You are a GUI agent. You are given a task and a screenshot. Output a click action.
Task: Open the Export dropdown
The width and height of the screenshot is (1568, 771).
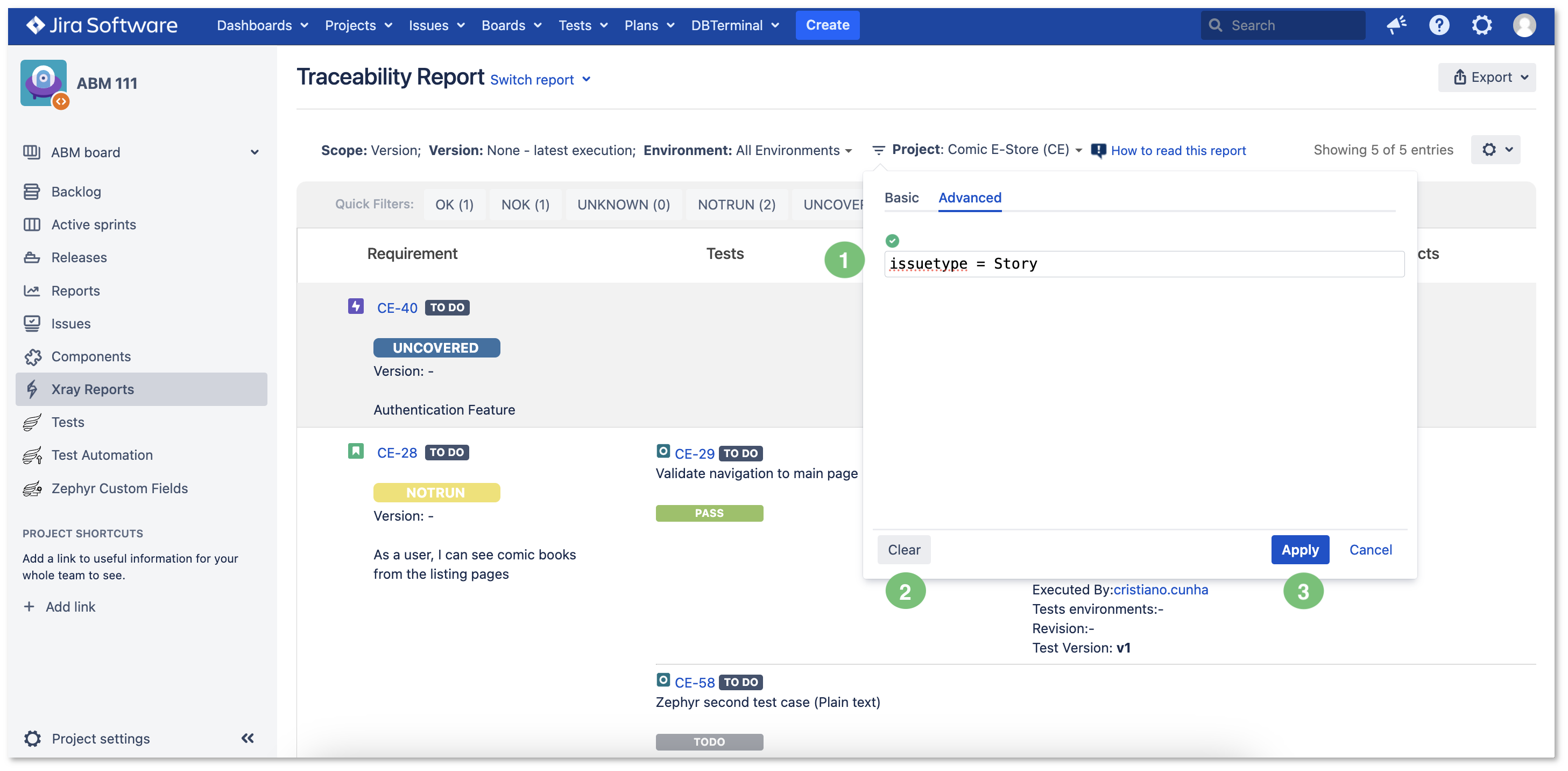point(1487,78)
